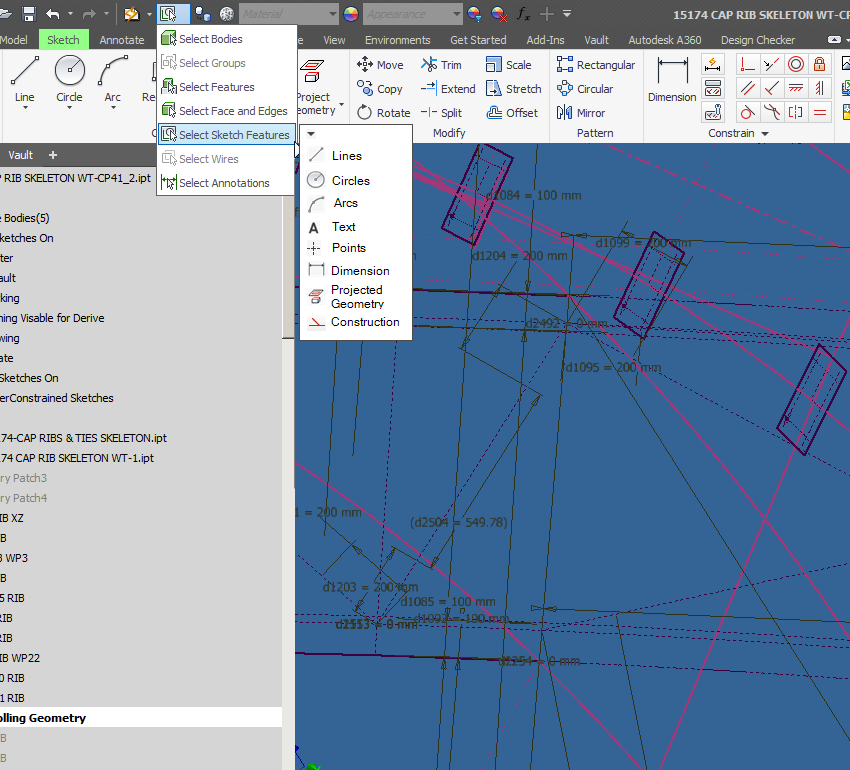The image size is (850, 770).
Task: Toggle Construction selection filter
Action: 364,322
